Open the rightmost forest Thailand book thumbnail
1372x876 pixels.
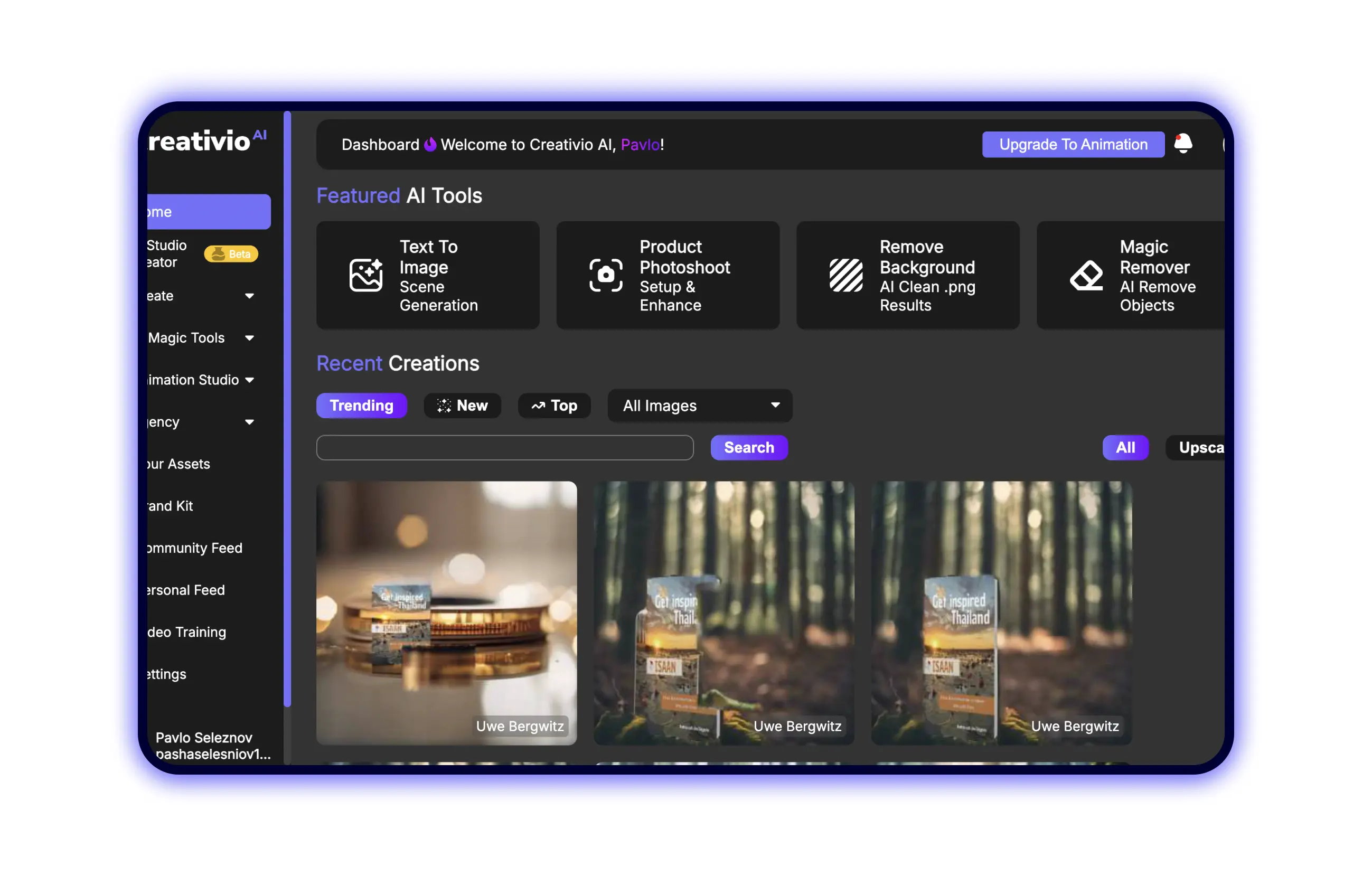coord(1001,613)
